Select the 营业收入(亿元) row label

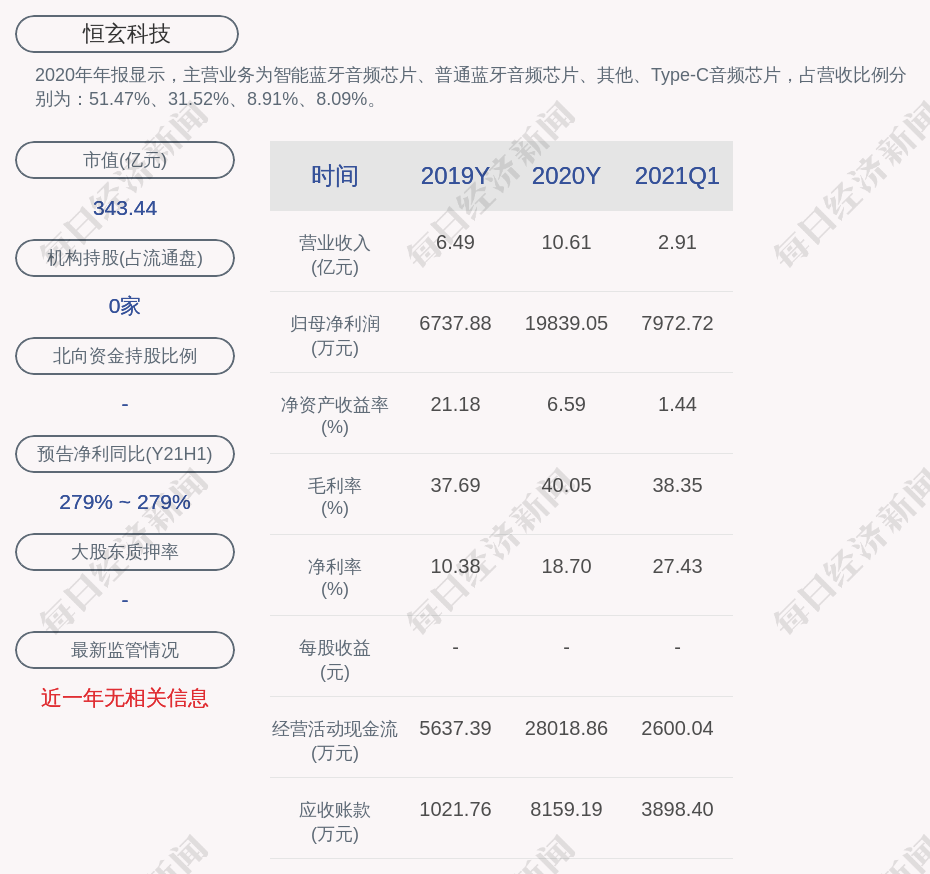pyautogui.click(x=335, y=254)
